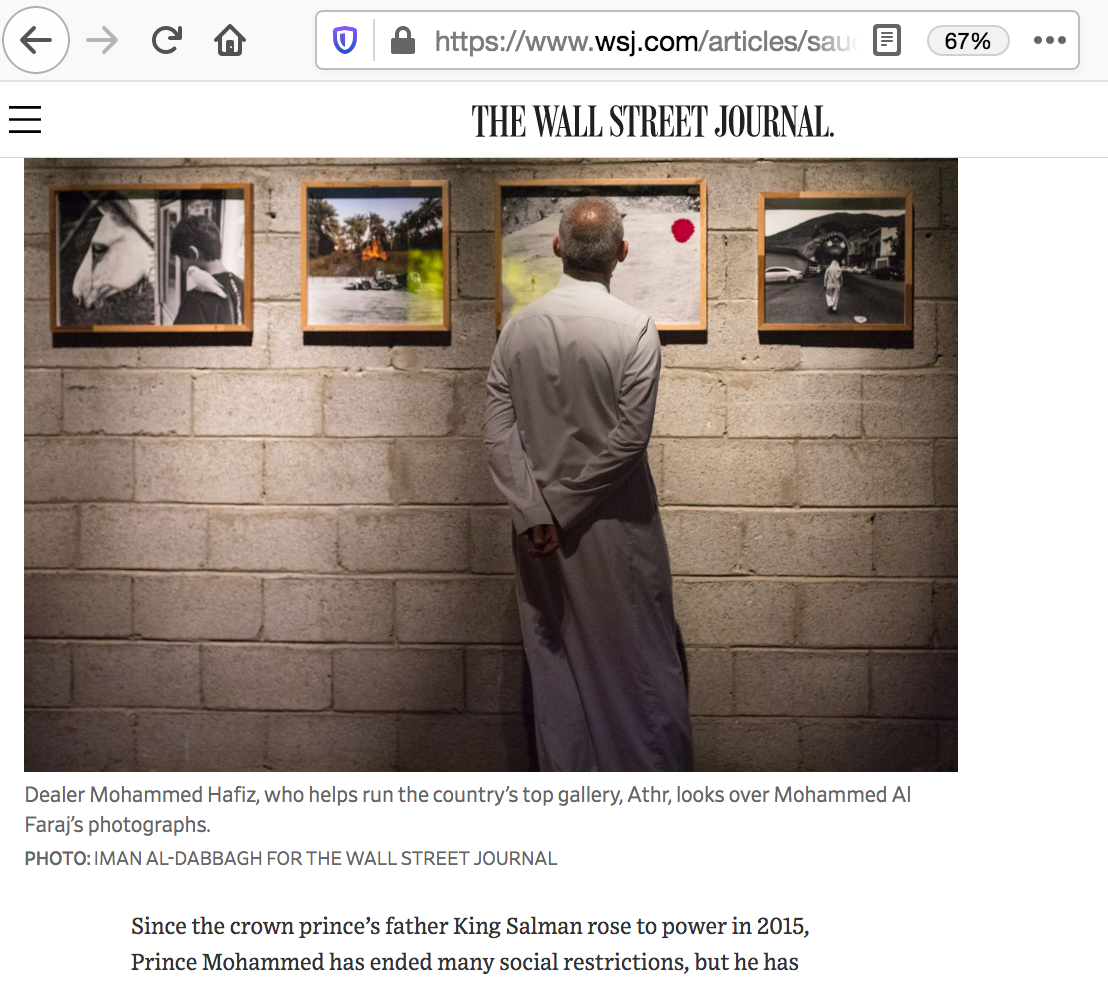Click the Mohammed Hafiz photo caption
The width and height of the screenshot is (1108, 988).
click(468, 809)
